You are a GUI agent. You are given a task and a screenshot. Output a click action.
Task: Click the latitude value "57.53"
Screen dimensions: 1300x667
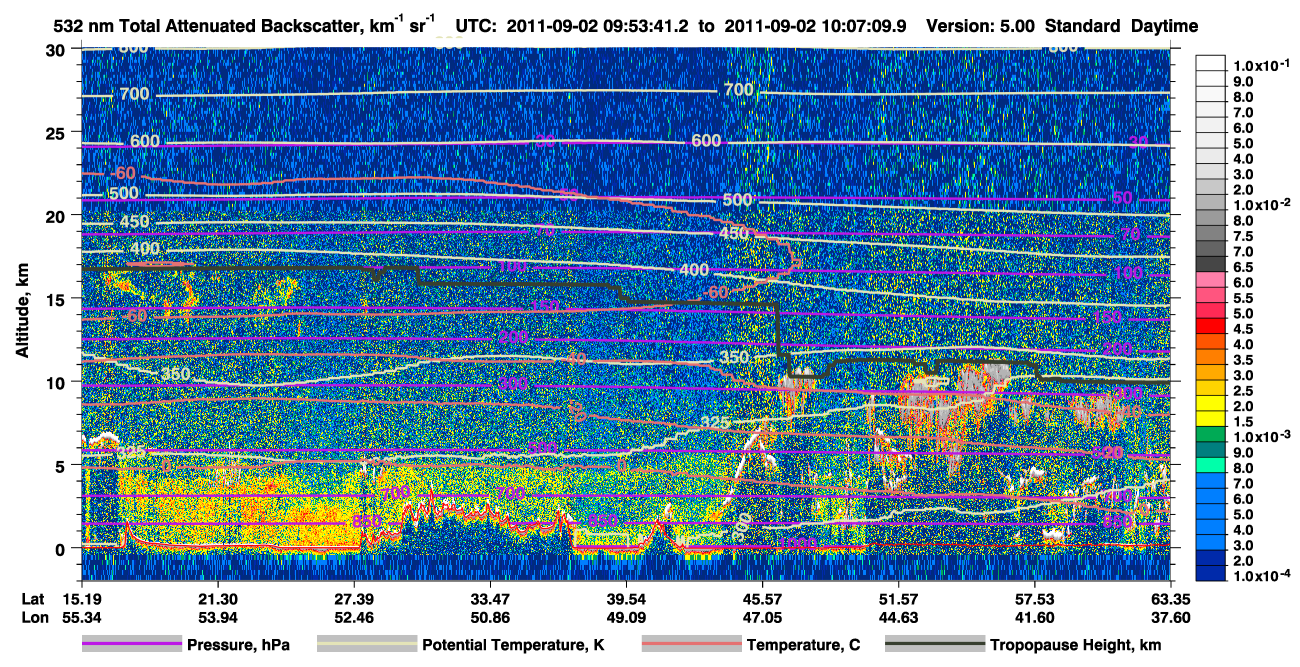pos(1034,599)
